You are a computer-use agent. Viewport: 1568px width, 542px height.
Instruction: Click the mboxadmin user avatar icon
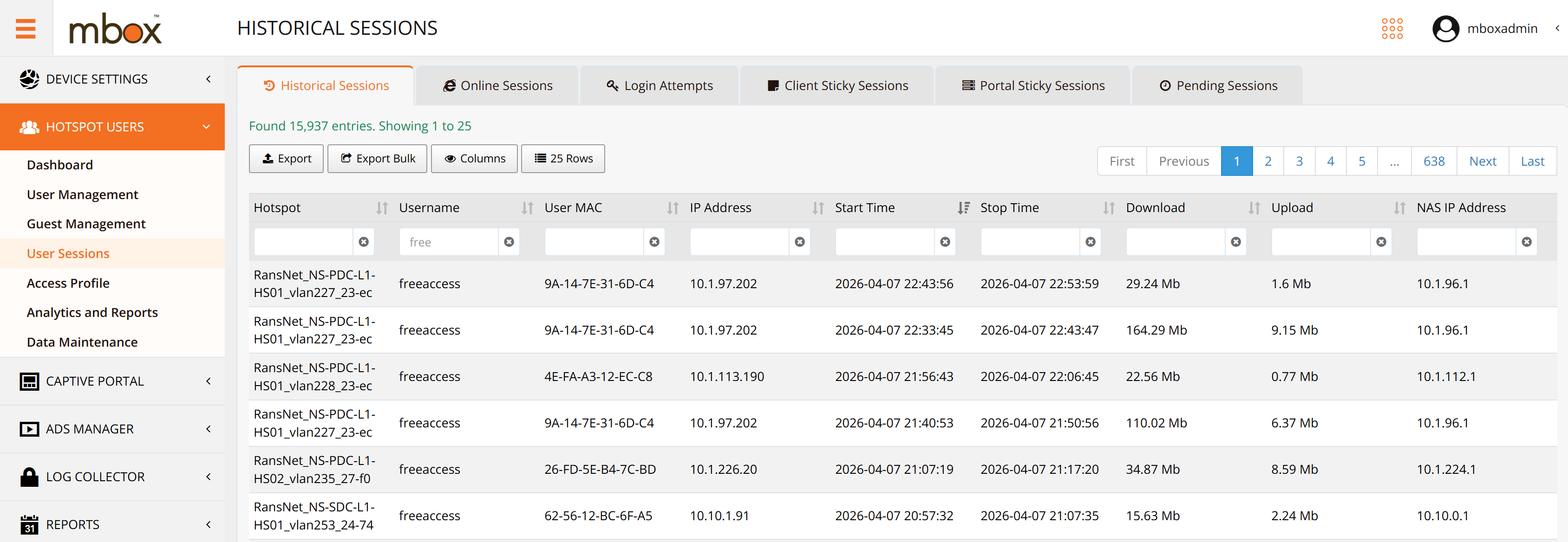click(1445, 28)
